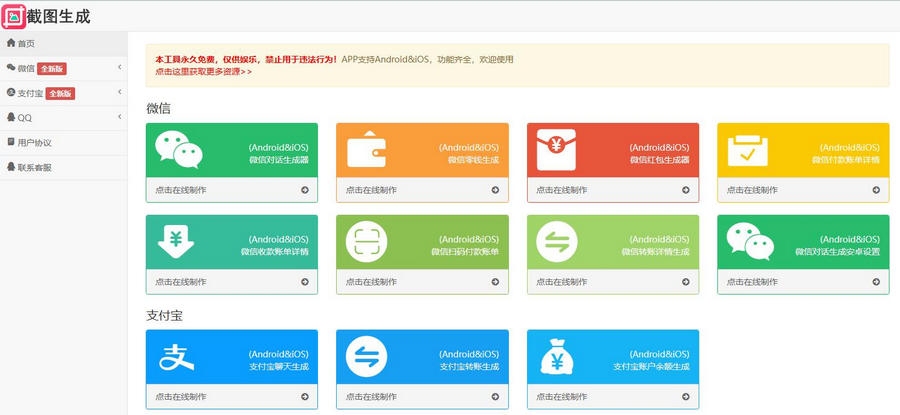The image size is (900, 415).
Task: Select 联系客服 in the sidebar
Action: click(34, 167)
